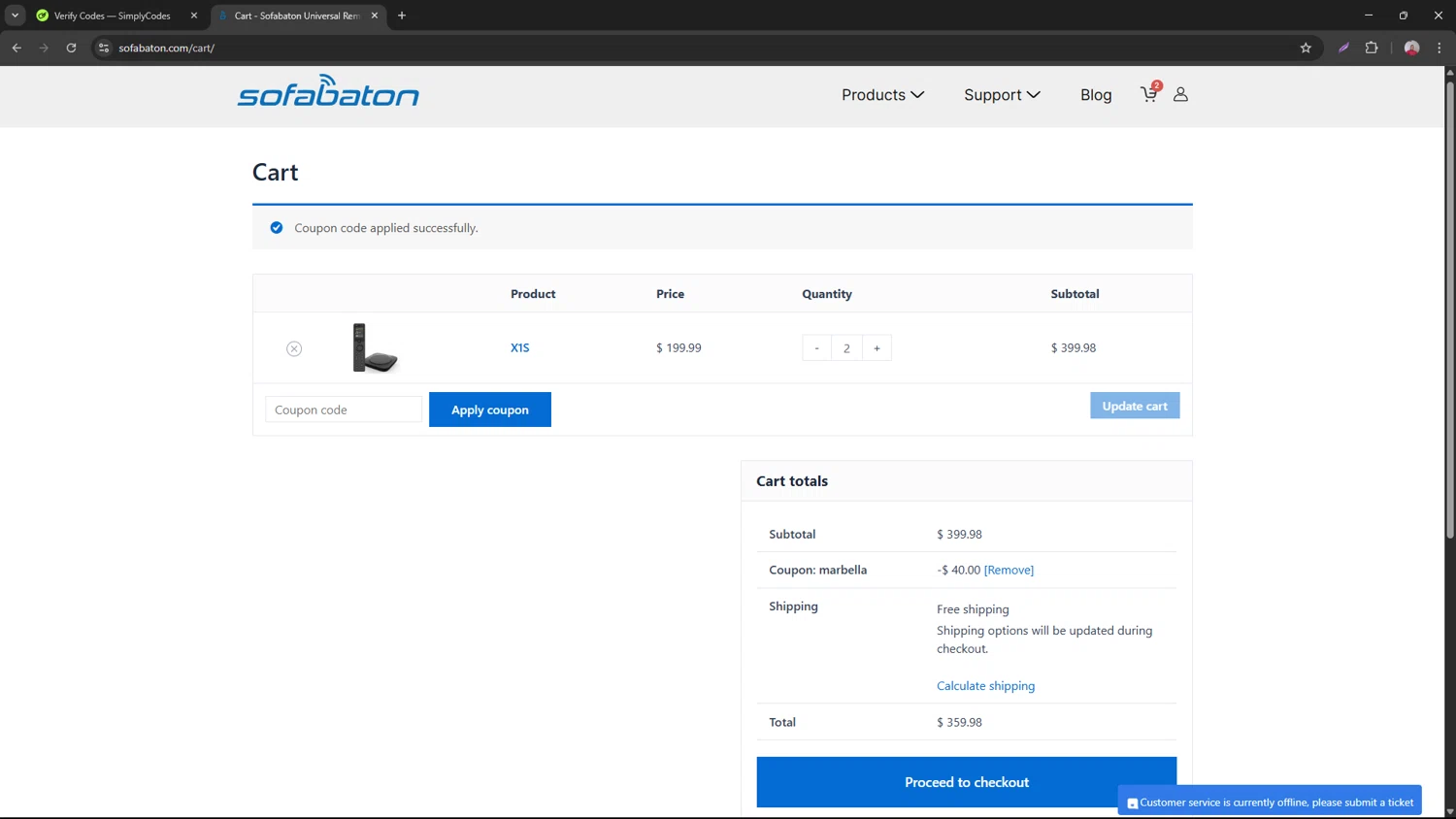Remove X1S item with the circled X
Viewport: 1456px width, 819px height.
coord(294,348)
